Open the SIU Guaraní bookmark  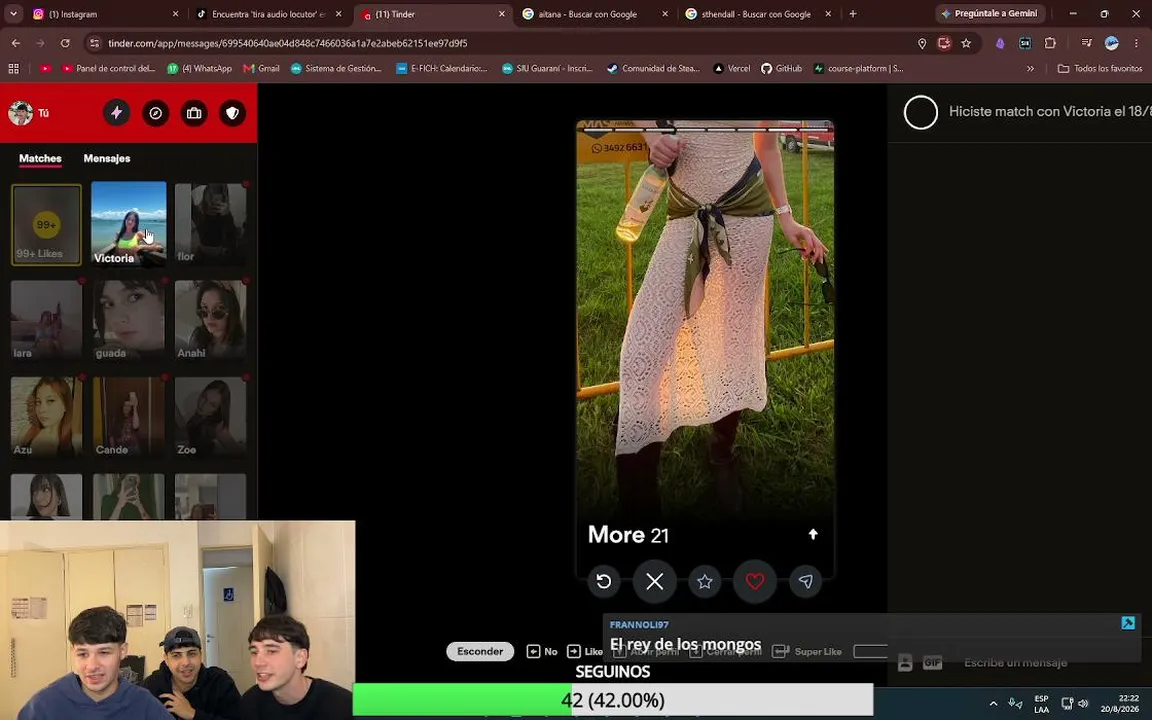[547, 68]
